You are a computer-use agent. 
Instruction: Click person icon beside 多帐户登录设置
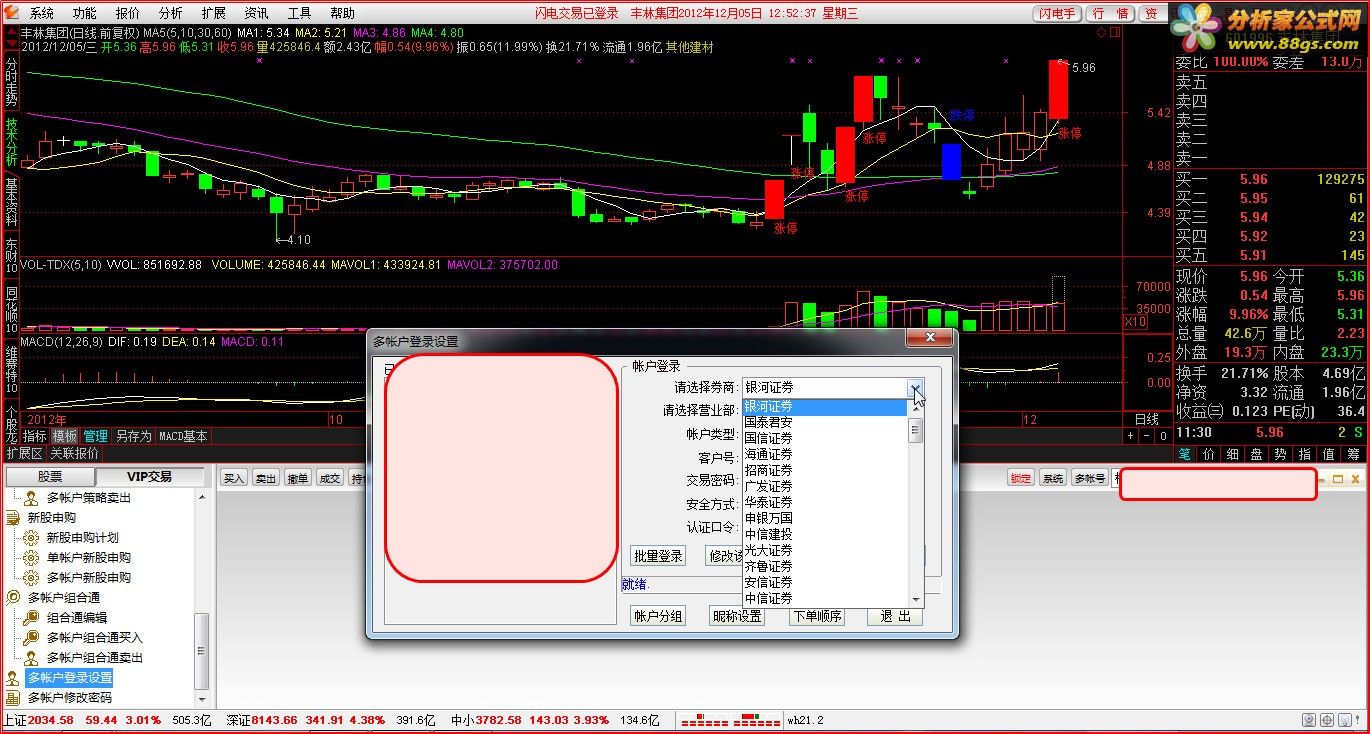[13, 678]
